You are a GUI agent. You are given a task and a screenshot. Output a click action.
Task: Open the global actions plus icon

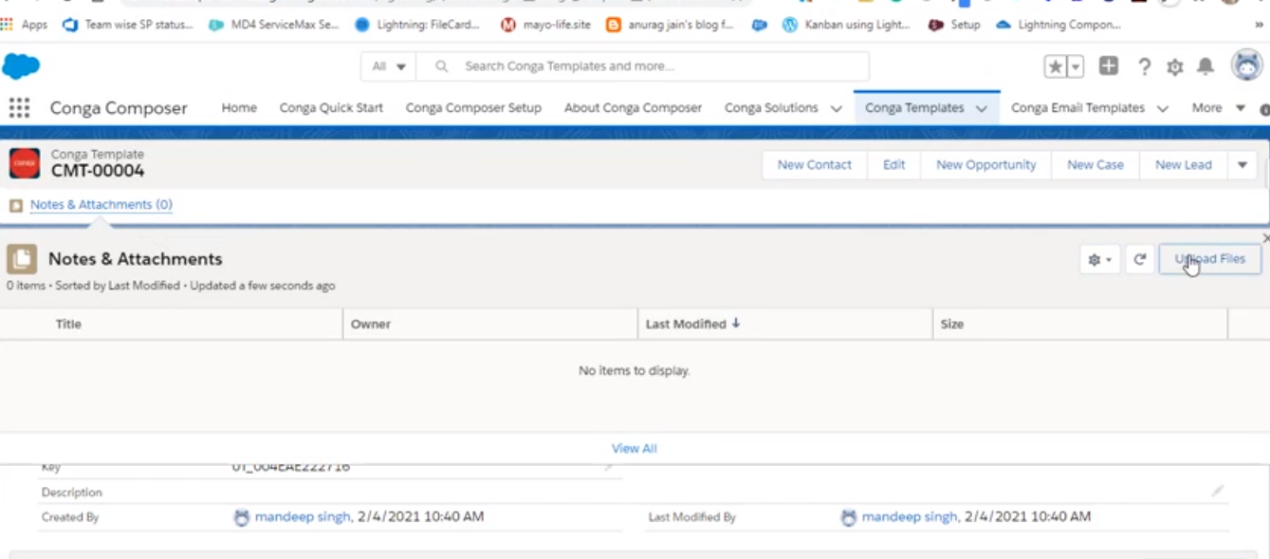(x=1108, y=66)
